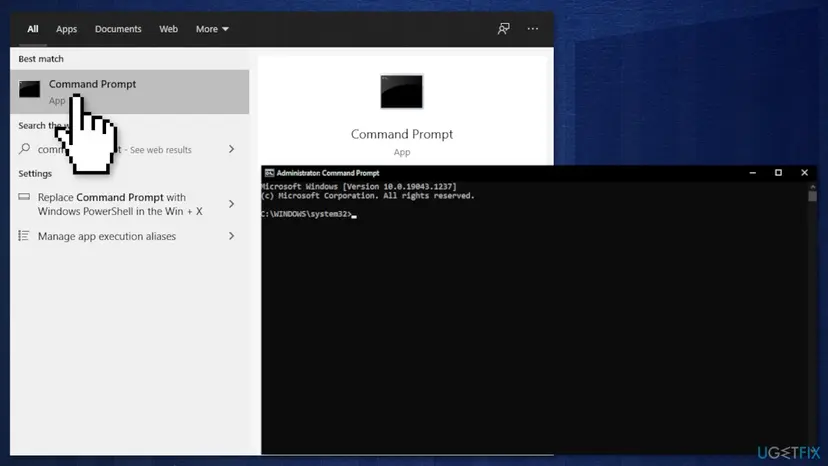Switch to the All search tab
Viewport: 828px width, 466px height.
(33, 29)
